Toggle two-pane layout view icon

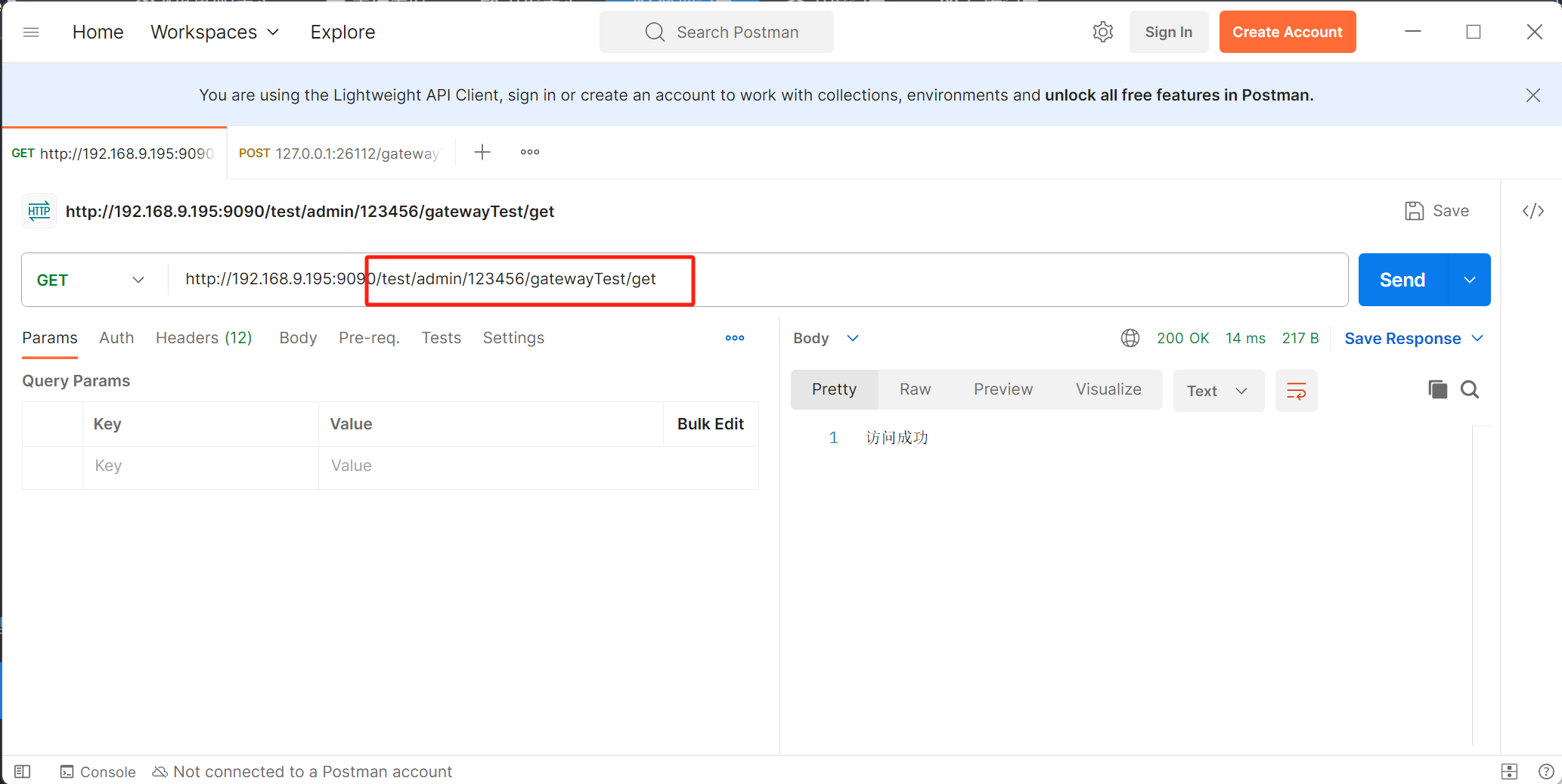1509,771
